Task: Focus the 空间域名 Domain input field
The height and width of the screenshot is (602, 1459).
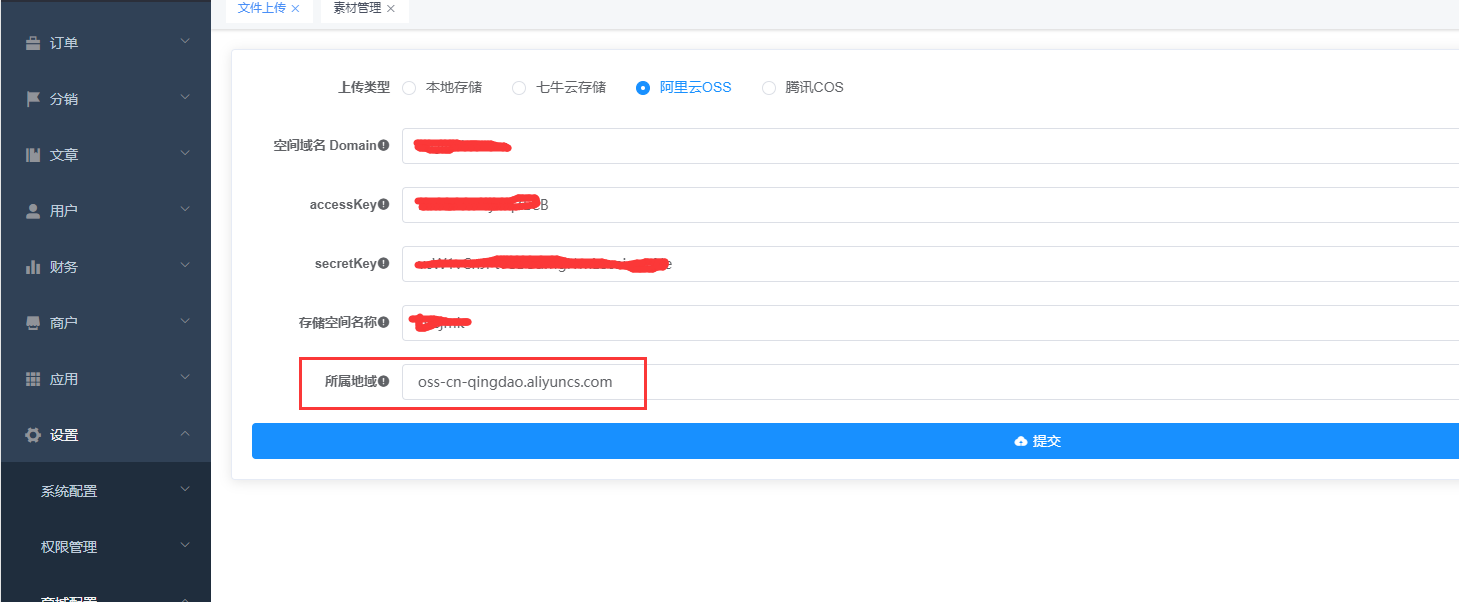Action: click(x=930, y=146)
